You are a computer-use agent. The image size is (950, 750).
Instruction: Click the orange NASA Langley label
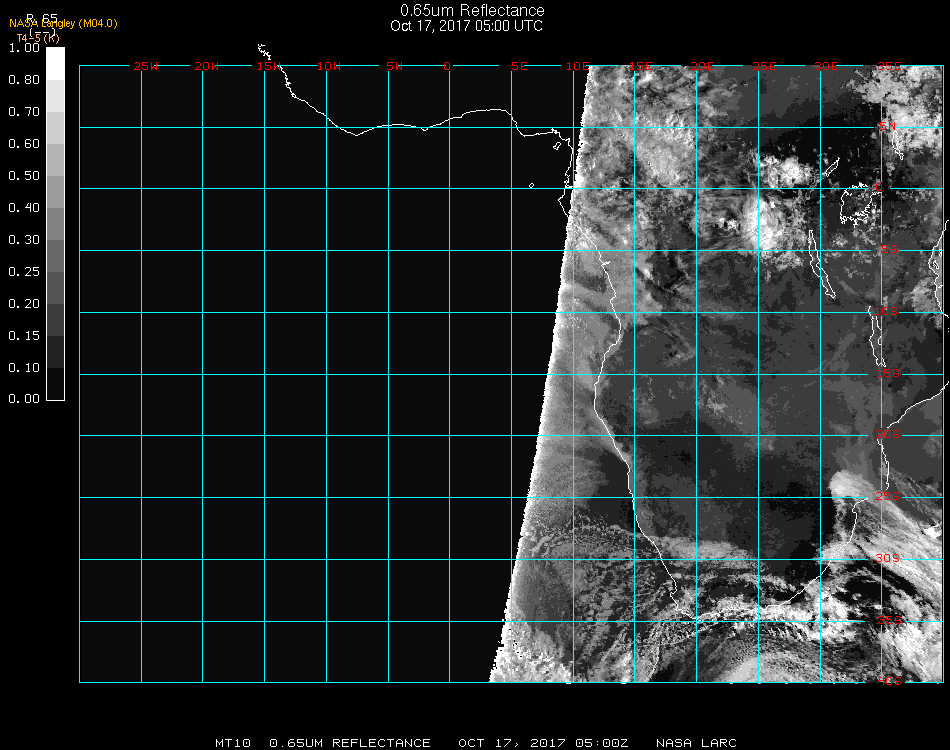pos(63,24)
